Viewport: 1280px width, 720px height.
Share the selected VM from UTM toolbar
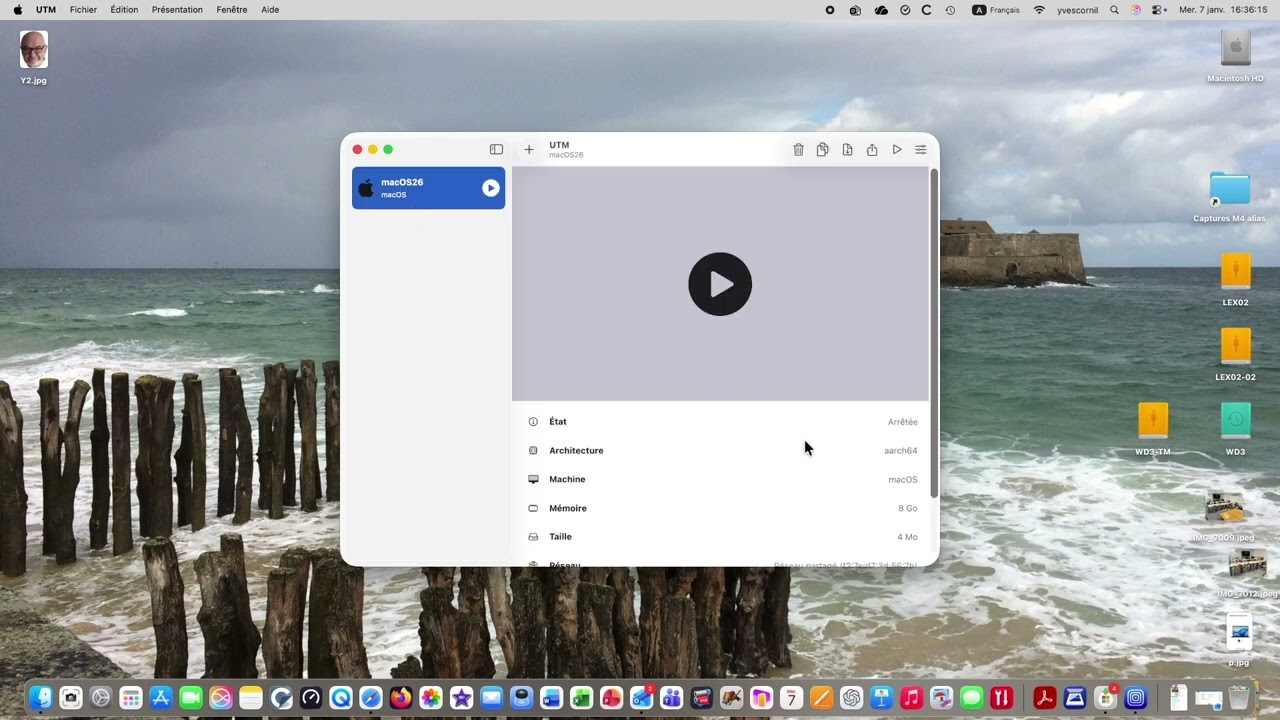pyautogui.click(x=872, y=149)
